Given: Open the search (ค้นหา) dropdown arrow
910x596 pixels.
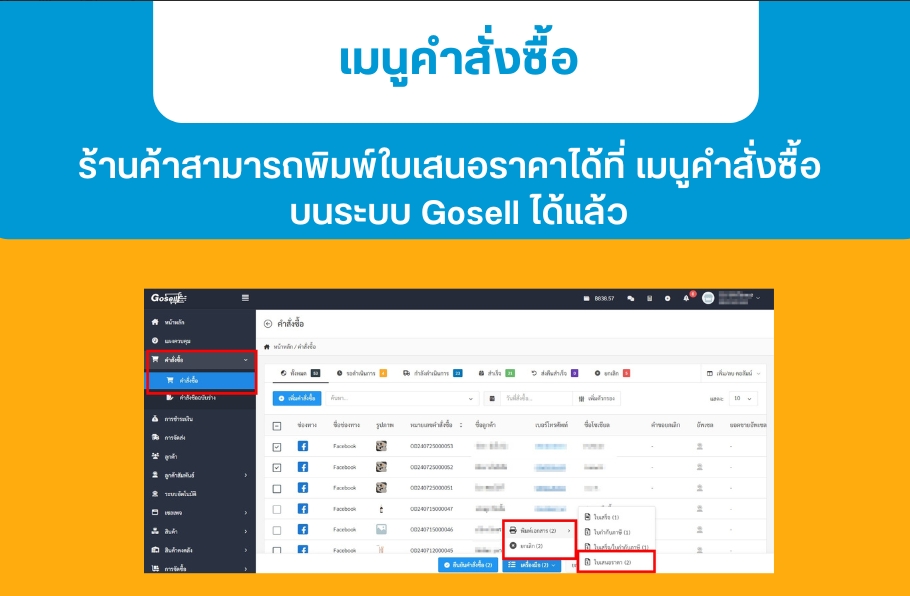Looking at the screenshot, I should click(471, 399).
